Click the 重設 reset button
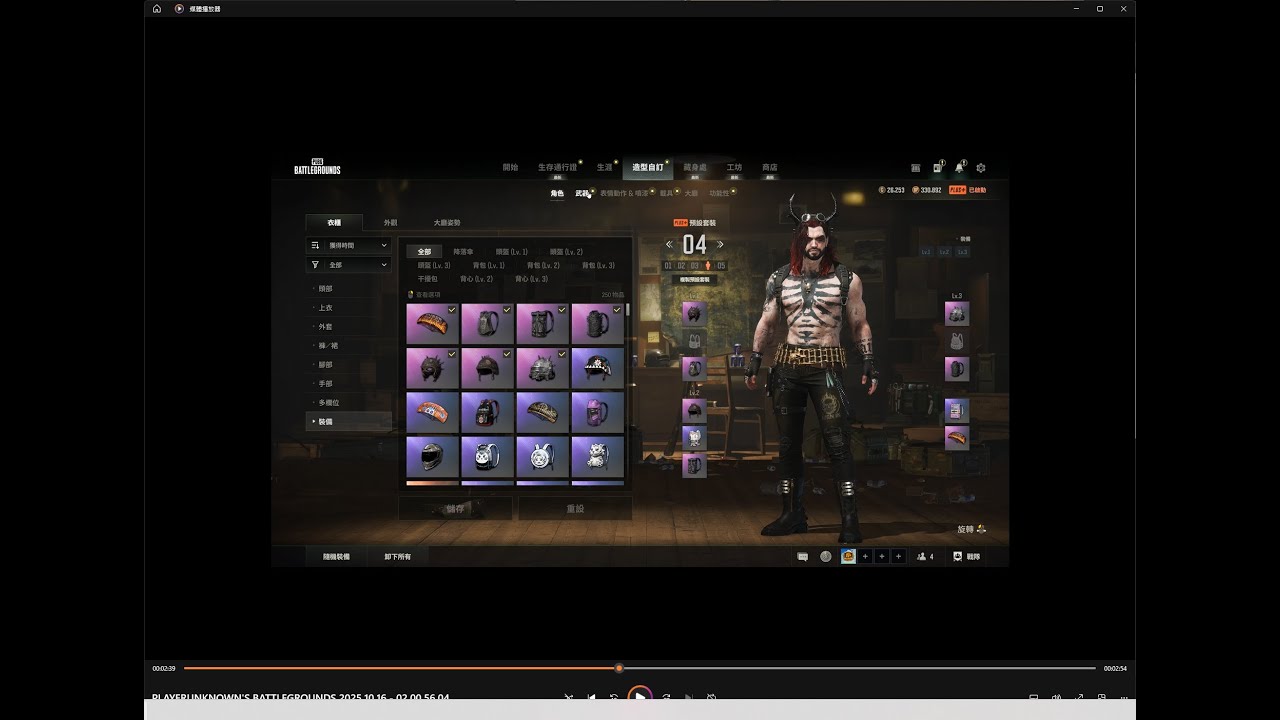Image resolution: width=1280 pixels, height=720 pixels. (x=575, y=508)
